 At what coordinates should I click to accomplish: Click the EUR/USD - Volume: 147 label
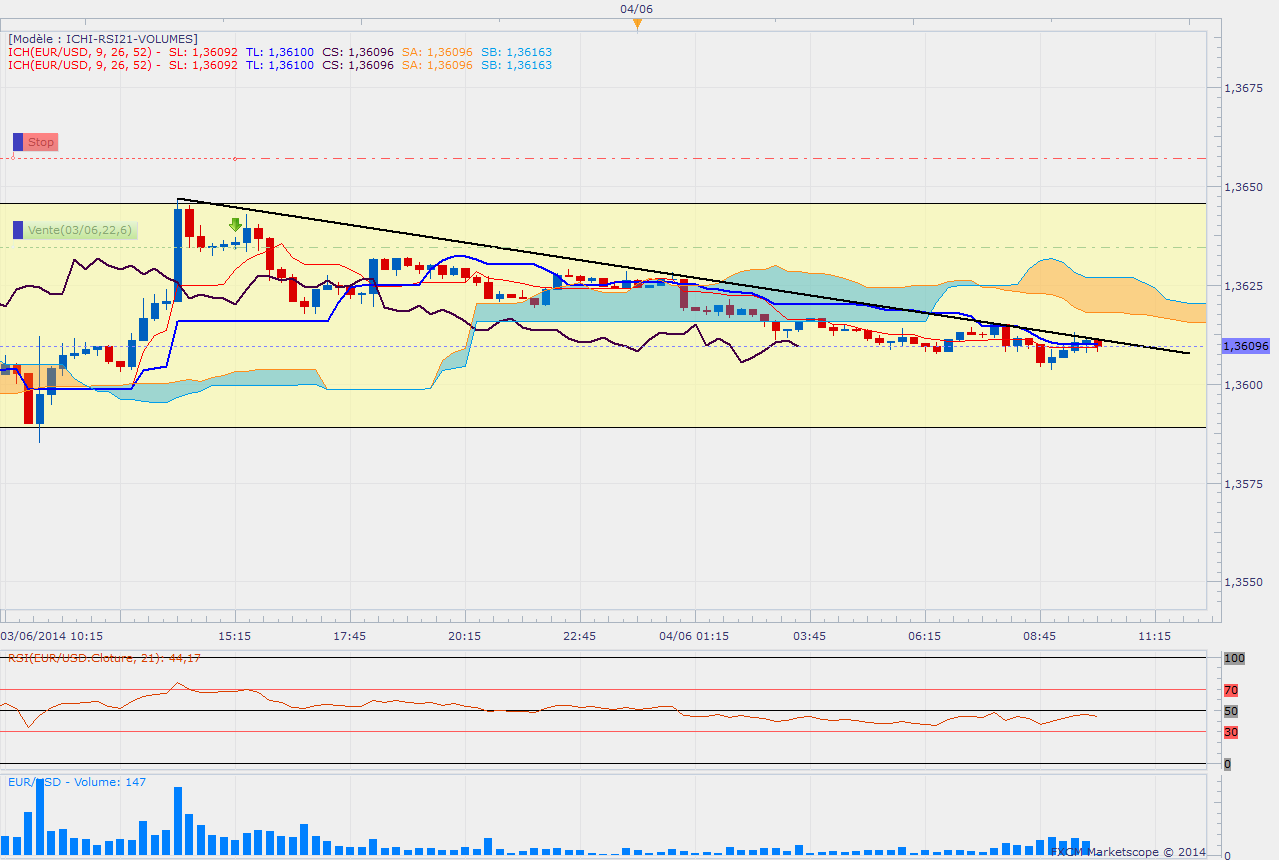[x=77, y=782]
